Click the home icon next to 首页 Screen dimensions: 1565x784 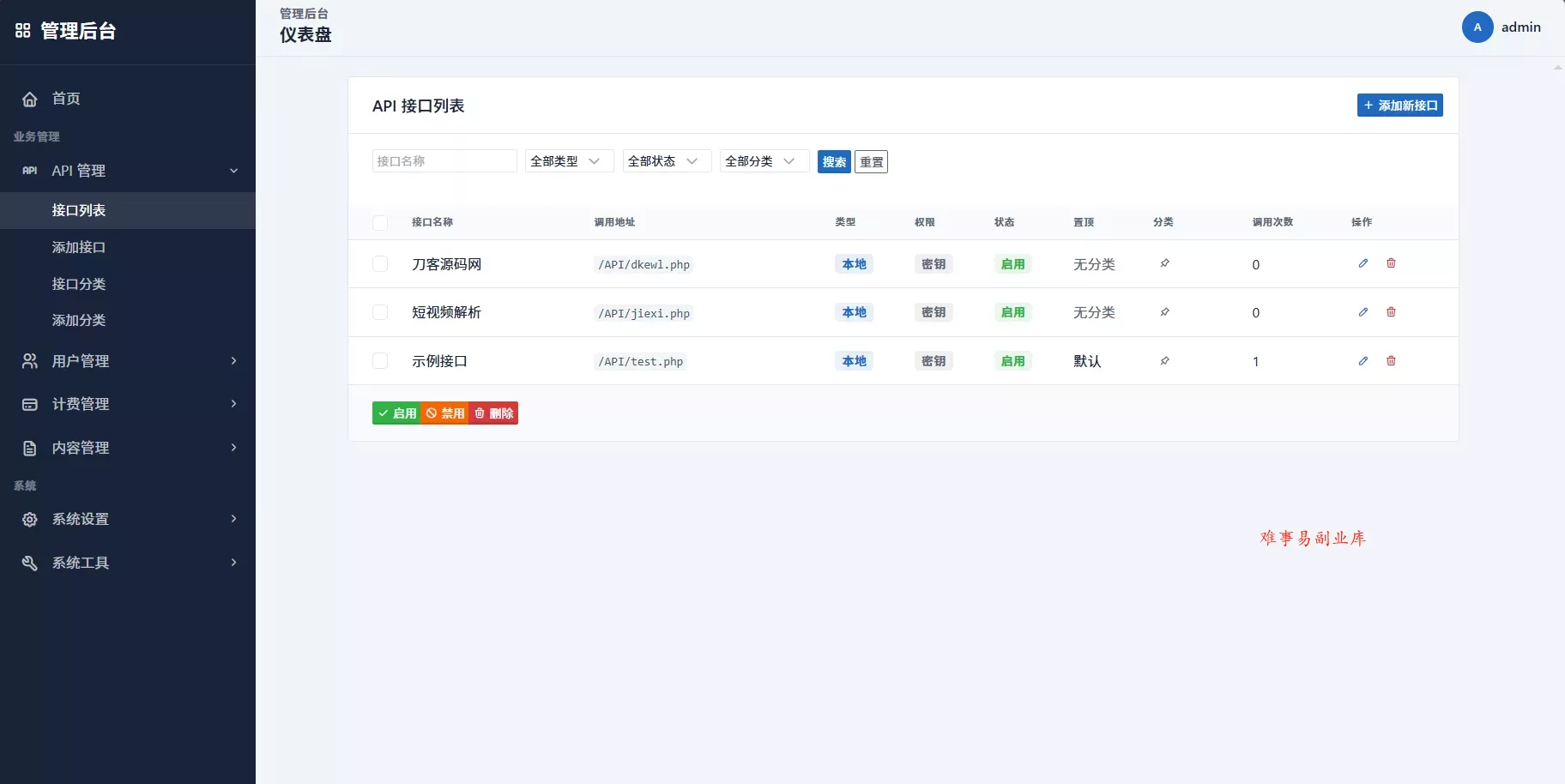29,99
